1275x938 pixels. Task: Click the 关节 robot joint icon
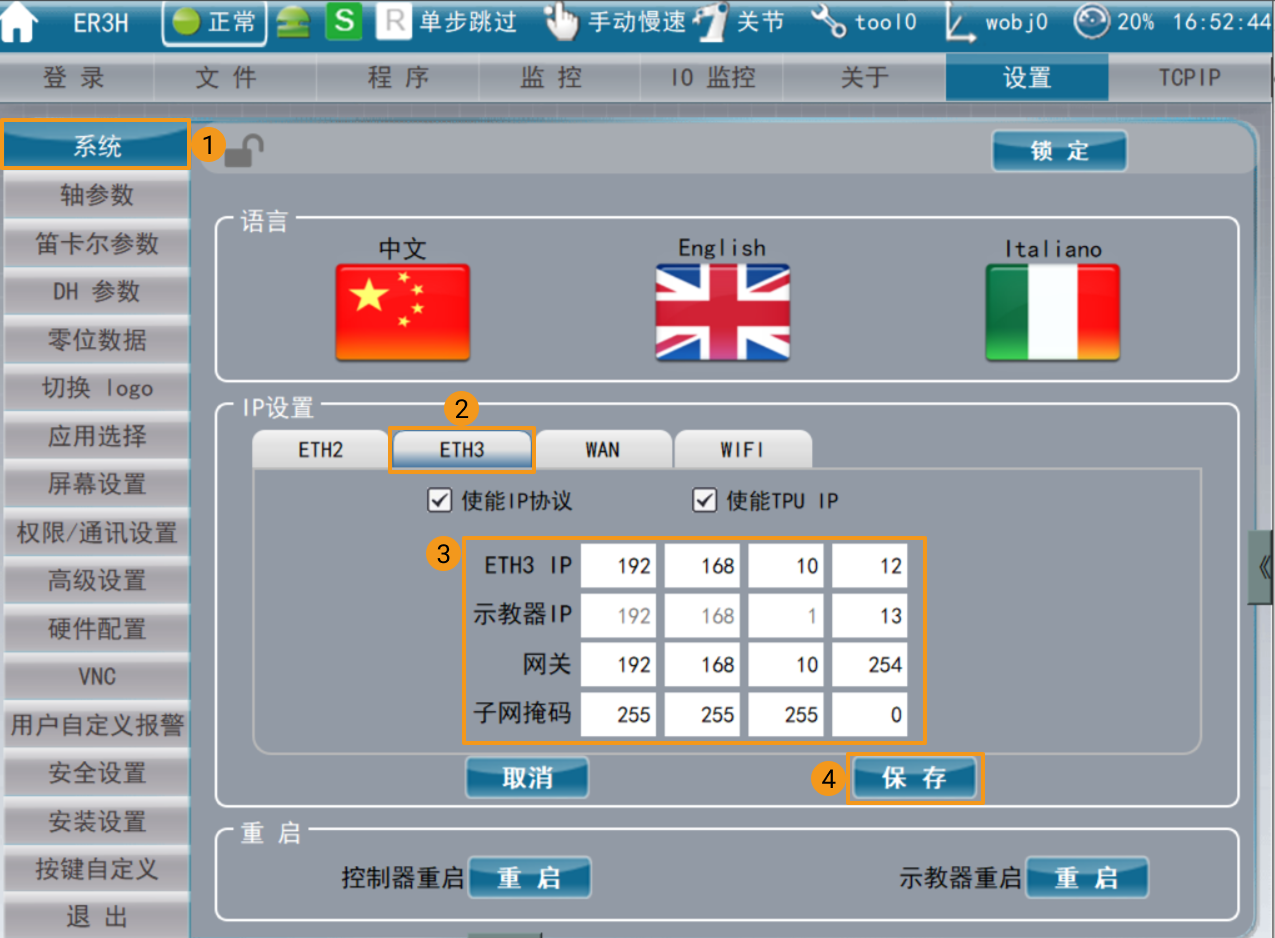711,23
